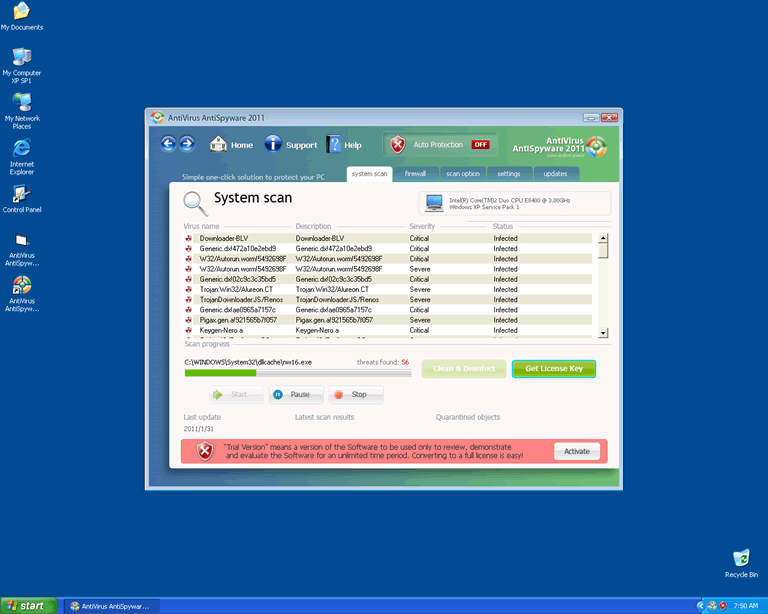Click the Auto Protection shield icon

click(398, 145)
